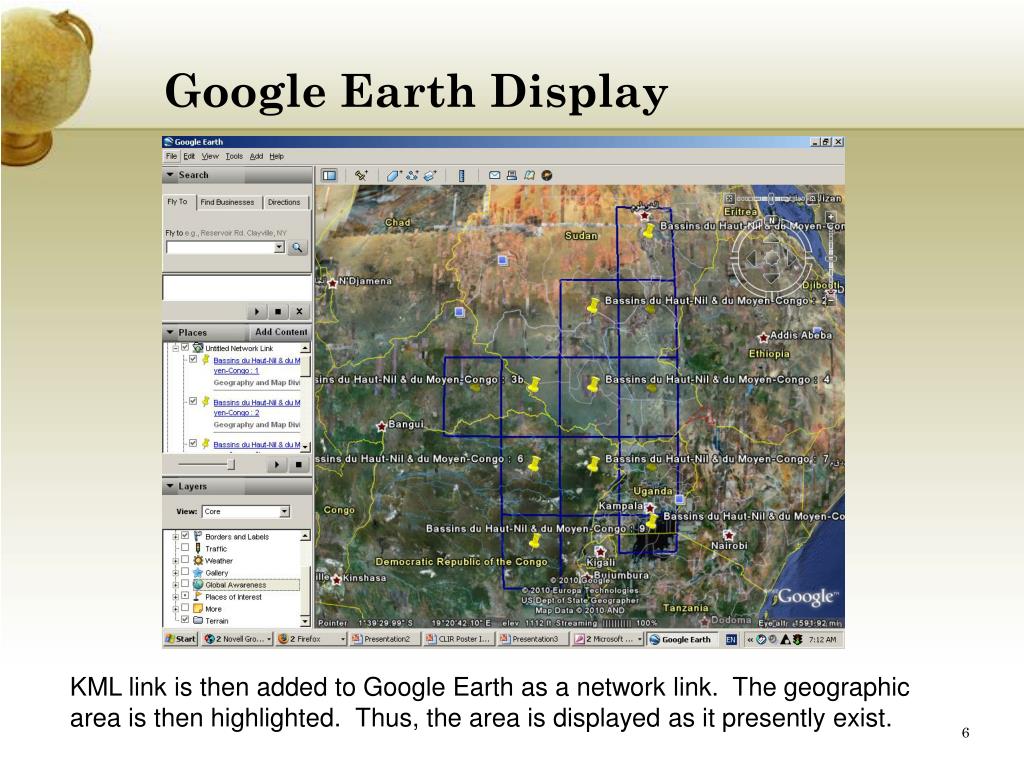Click the star marker for Bangui
Screen dimensions: 1024x768
[x=382, y=426]
